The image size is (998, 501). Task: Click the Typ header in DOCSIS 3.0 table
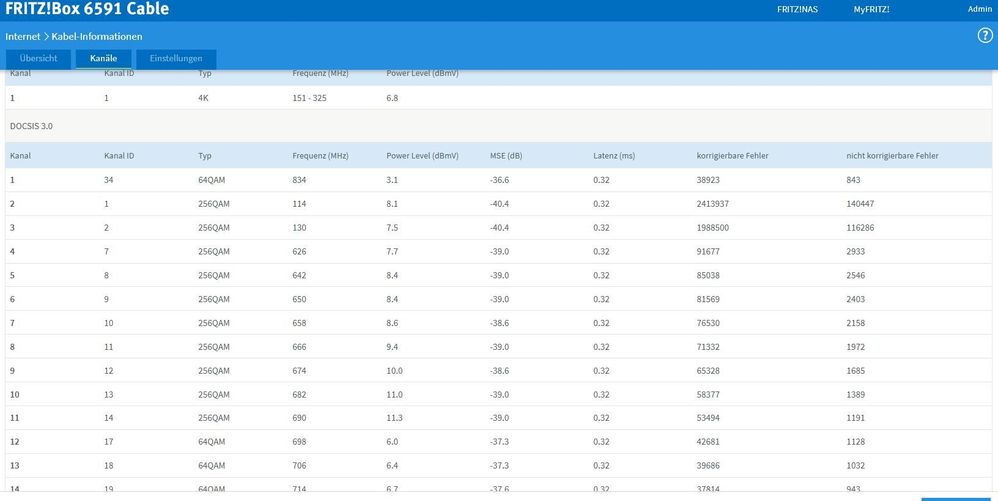204,155
